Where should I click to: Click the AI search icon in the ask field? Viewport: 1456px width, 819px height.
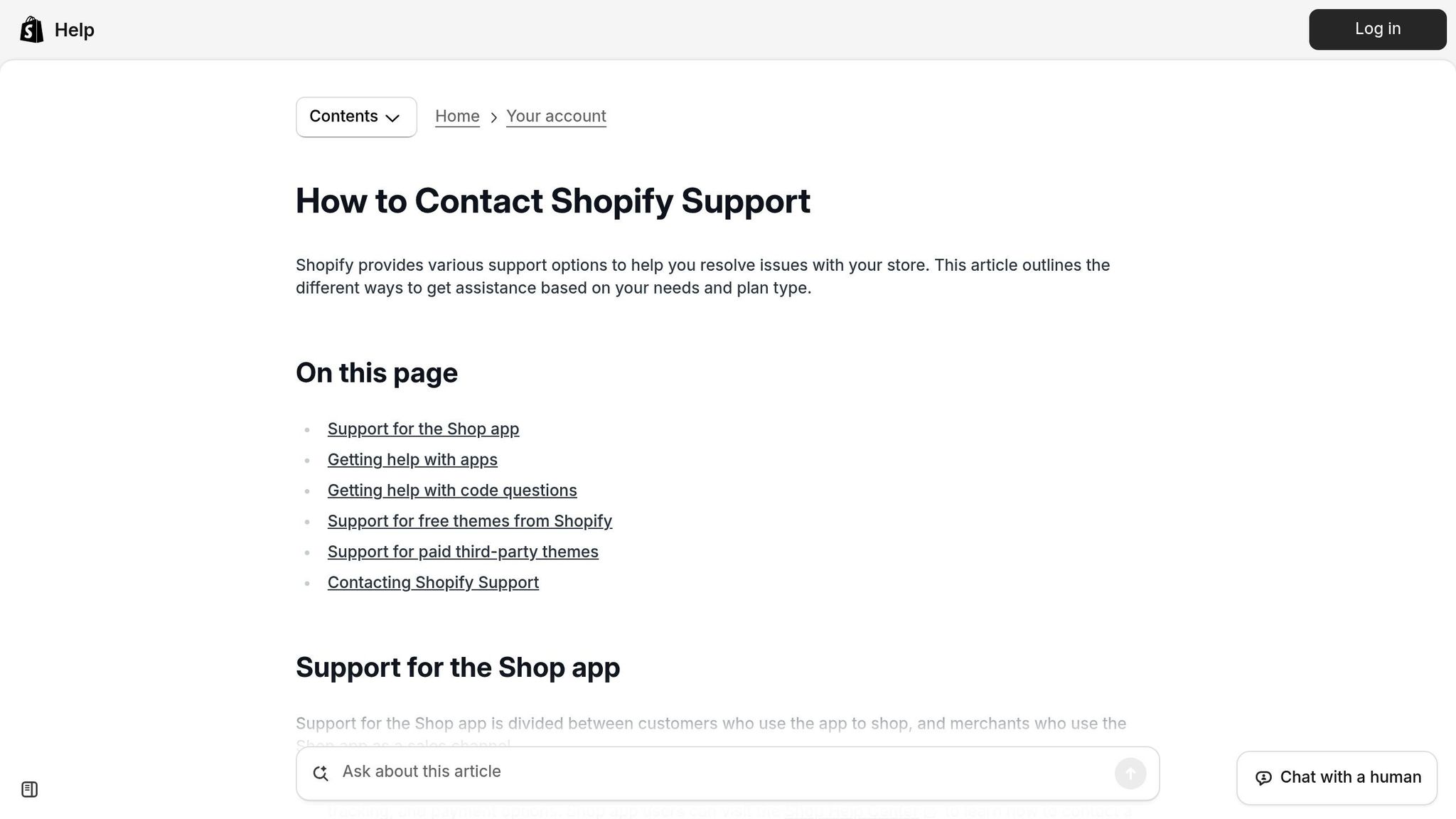pos(321,773)
